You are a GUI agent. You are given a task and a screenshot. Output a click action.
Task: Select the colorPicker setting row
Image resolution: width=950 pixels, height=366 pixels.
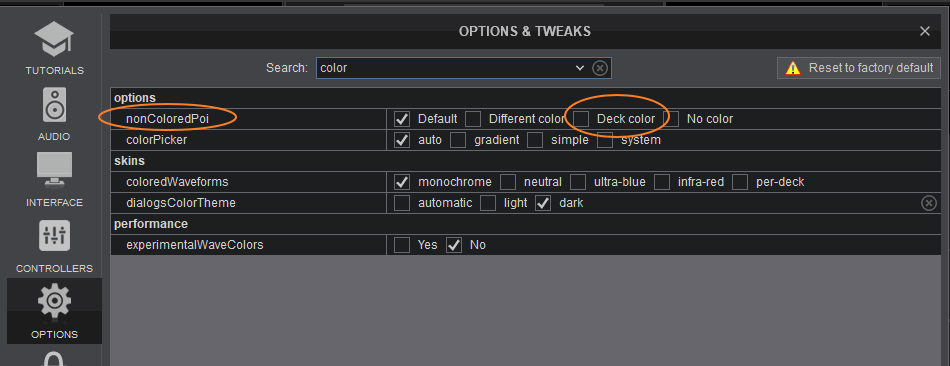tap(526, 140)
